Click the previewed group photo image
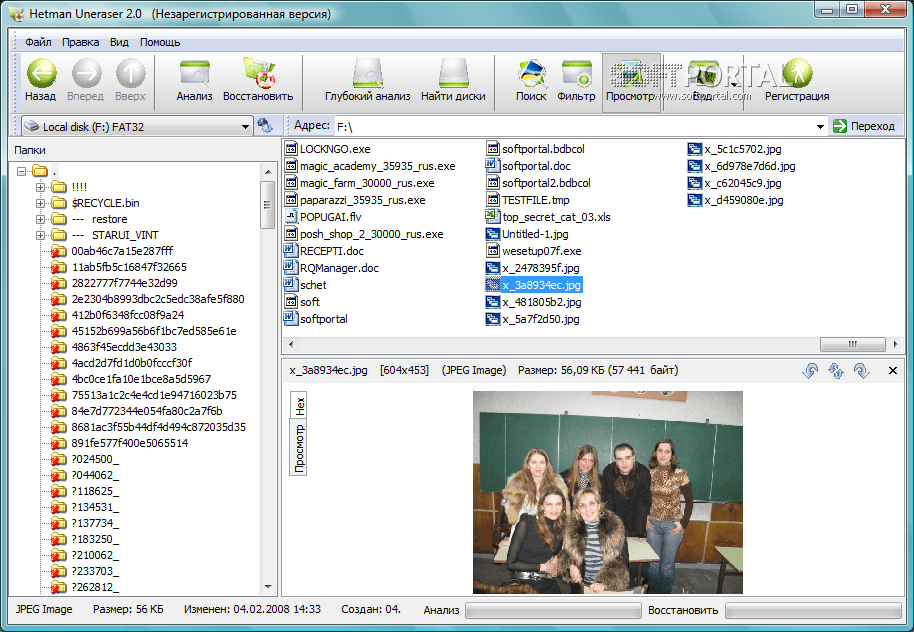The image size is (914, 632). click(x=607, y=493)
